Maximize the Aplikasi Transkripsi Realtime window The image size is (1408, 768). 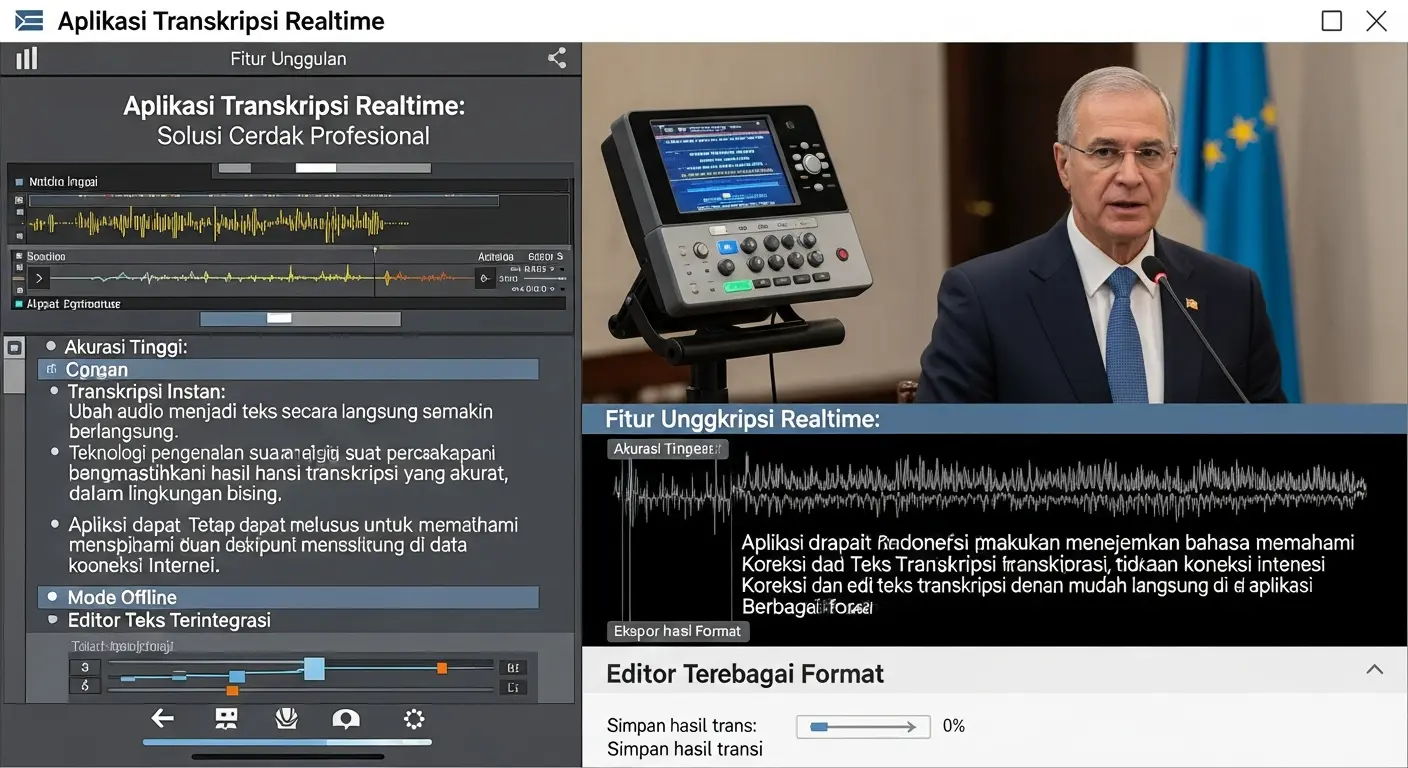[1332, 21]
